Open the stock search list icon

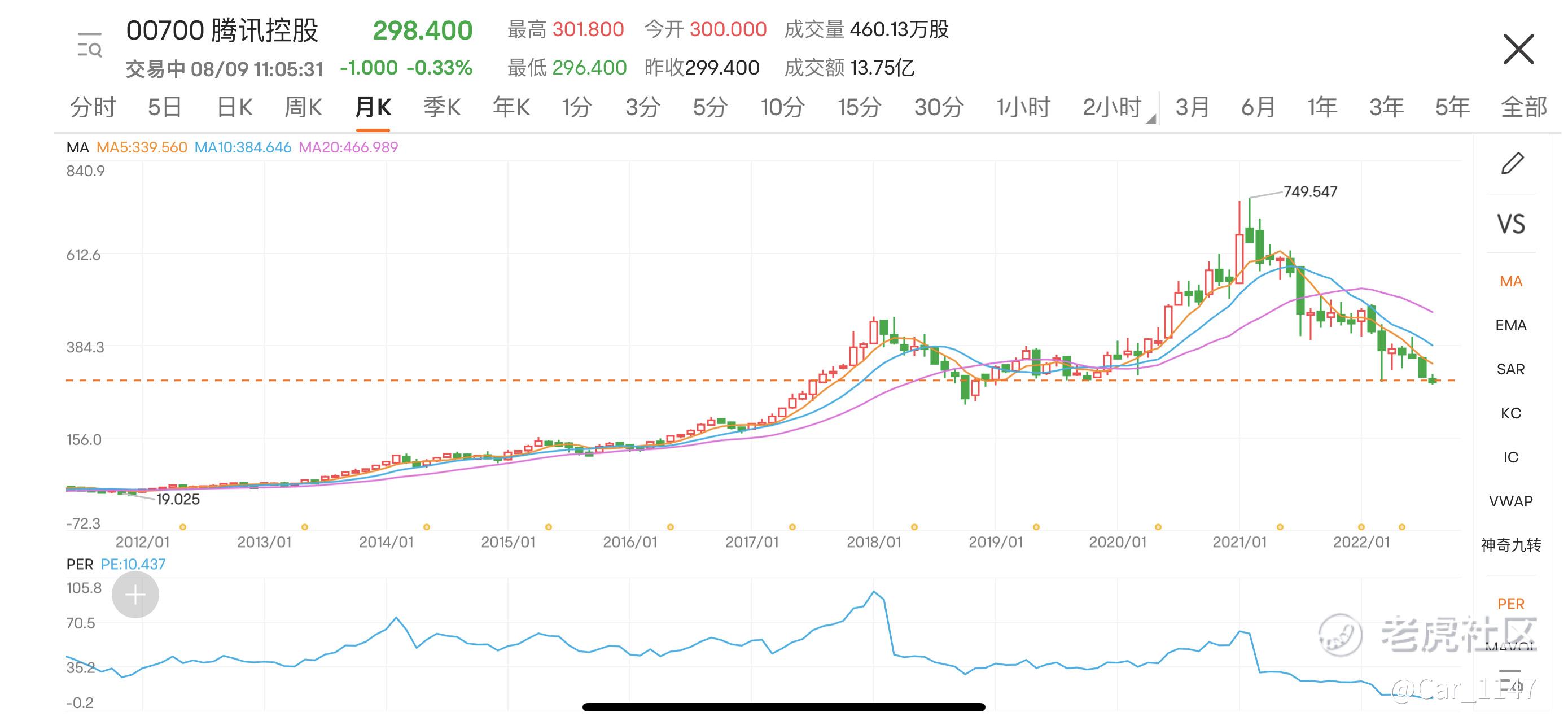tap(90, 46)
